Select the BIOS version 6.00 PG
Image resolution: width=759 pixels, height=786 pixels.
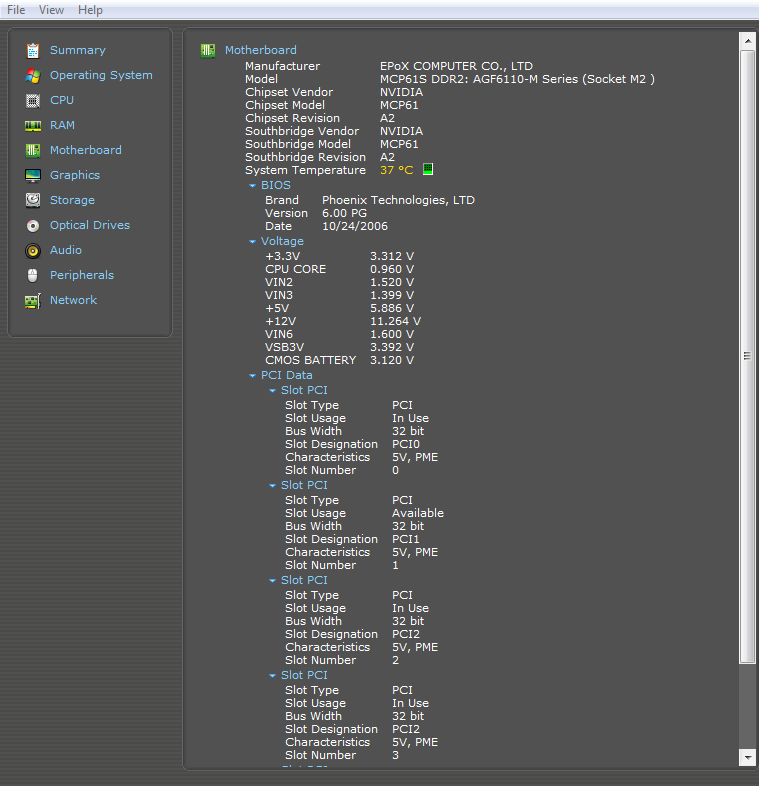pos(344,213)
